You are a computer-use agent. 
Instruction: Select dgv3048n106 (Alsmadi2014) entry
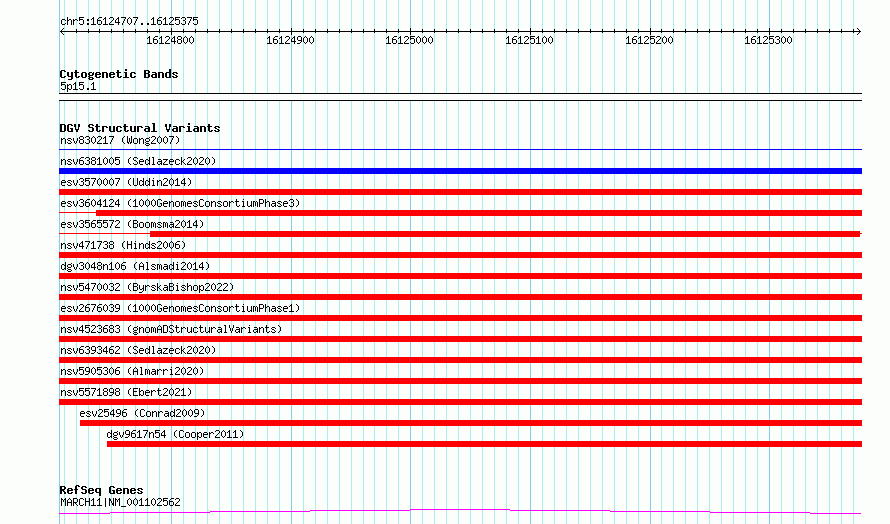pos(135,266)
